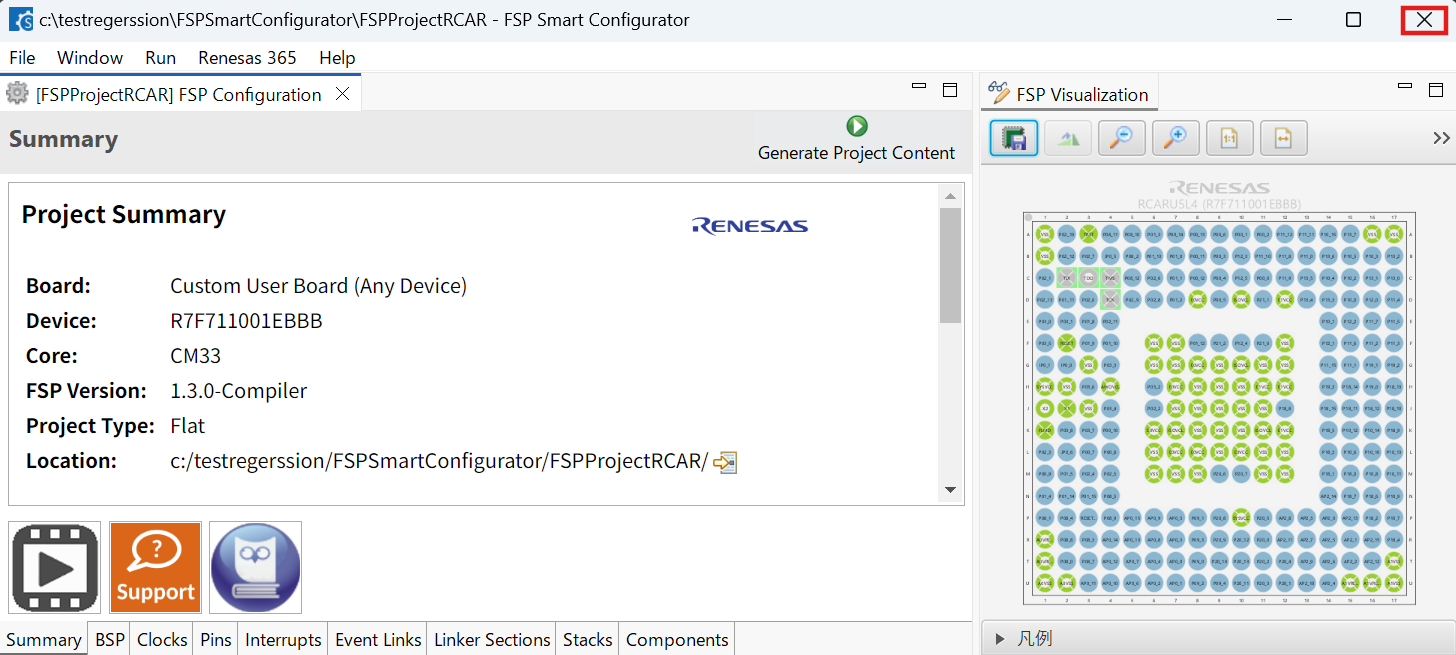Screen dimensions: 1456x655
Task: Expand the 凡例 legend section
Action: 1000,638
